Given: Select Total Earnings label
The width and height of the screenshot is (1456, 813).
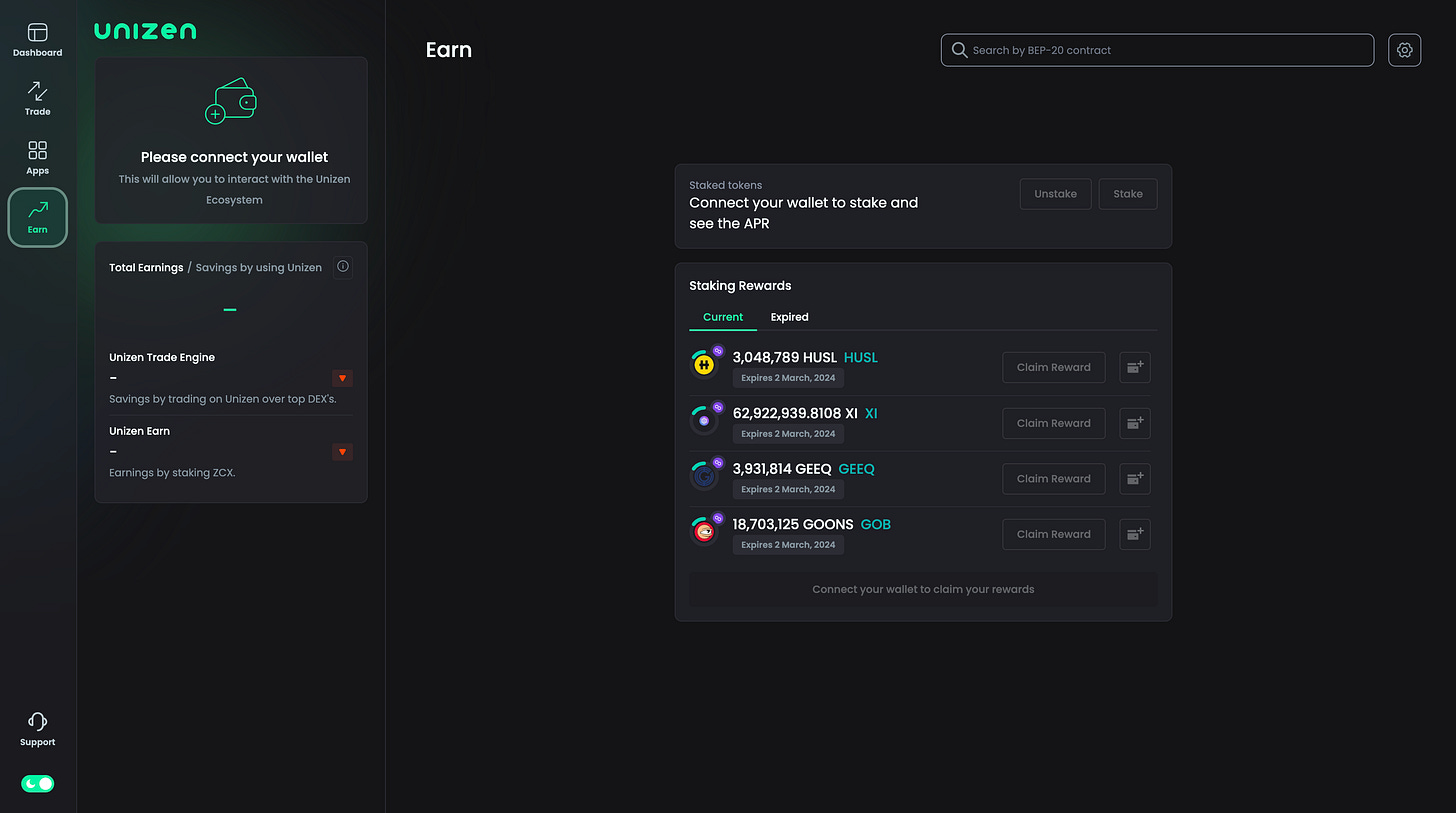Looking at the screenshot, I should pyautogui.click(x=146, y=267).
